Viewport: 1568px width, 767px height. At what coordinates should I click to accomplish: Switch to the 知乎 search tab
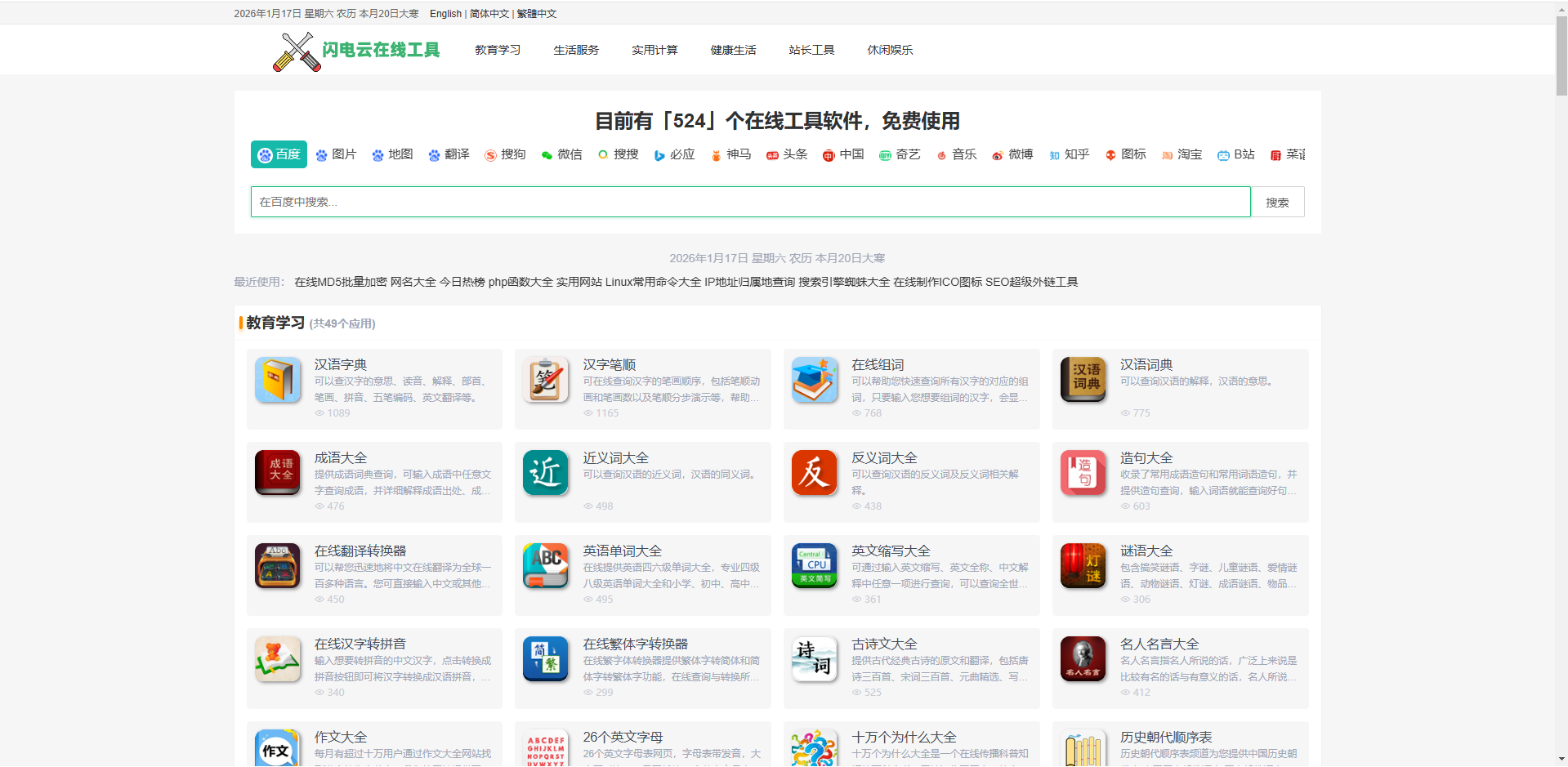(1069, 154)
